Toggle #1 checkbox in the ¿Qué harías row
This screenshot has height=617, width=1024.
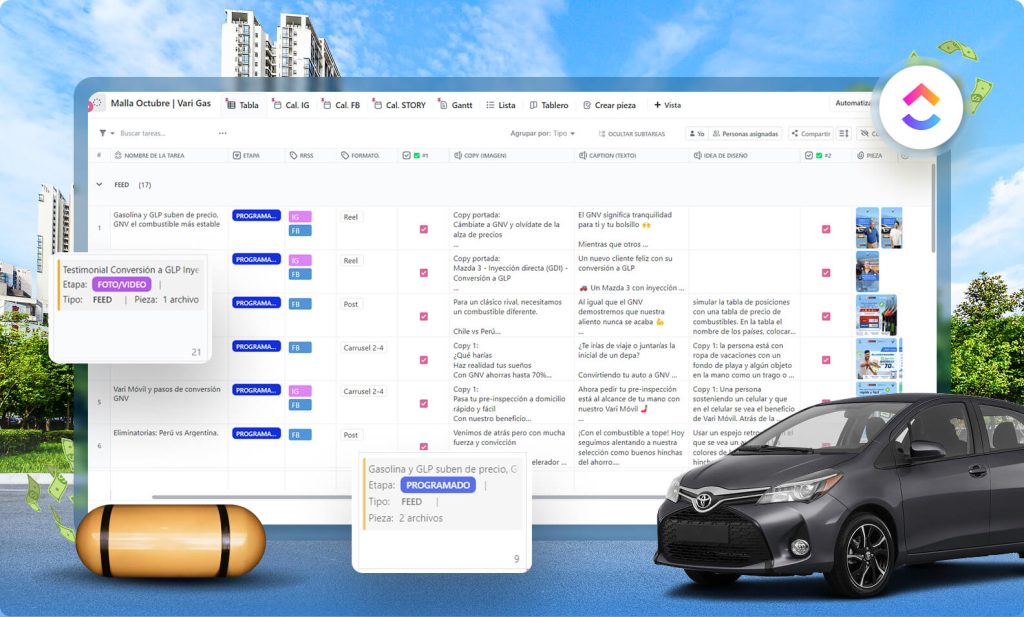tap(424, 360)
